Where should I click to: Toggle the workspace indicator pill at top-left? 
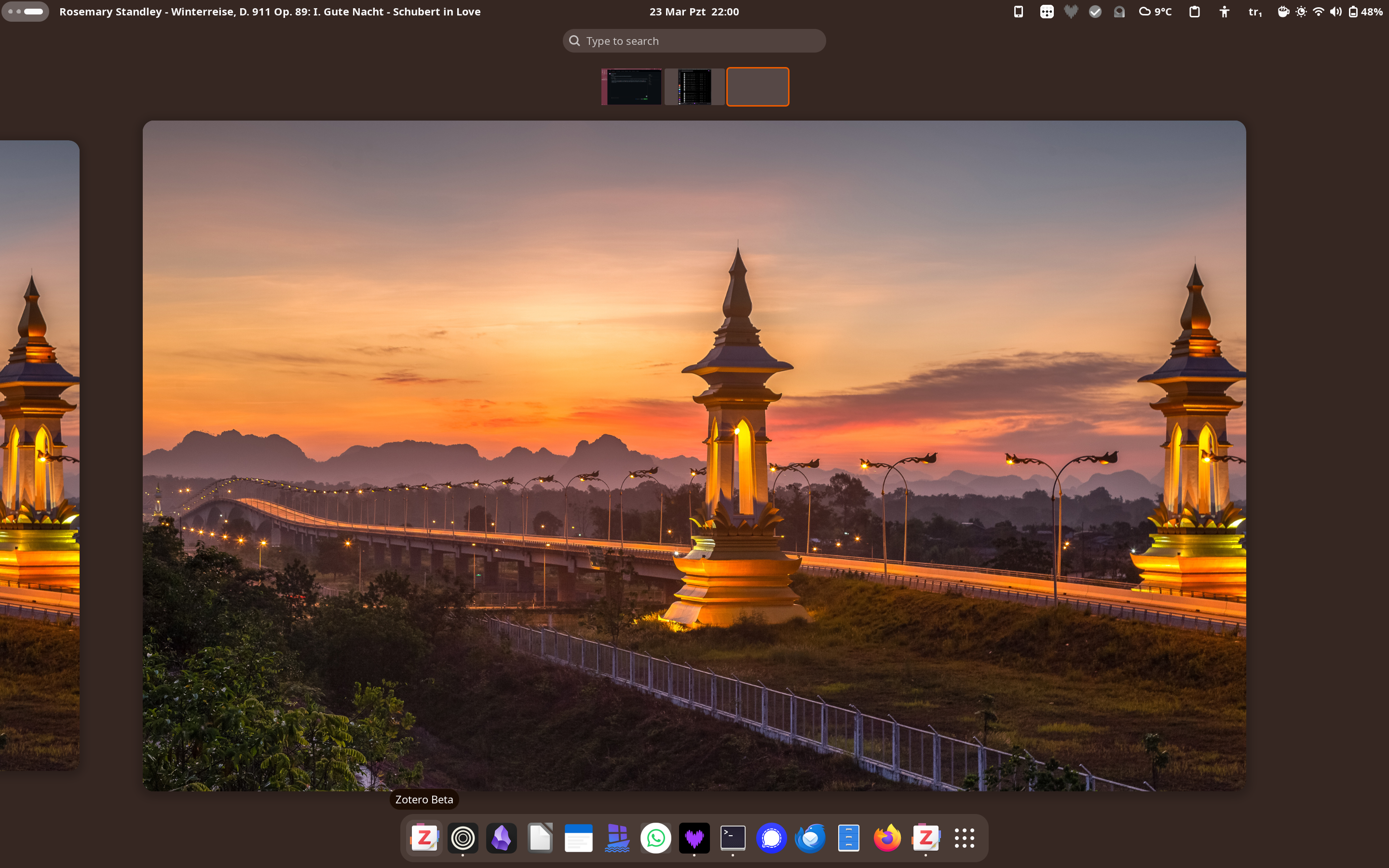tap(25, 12)
